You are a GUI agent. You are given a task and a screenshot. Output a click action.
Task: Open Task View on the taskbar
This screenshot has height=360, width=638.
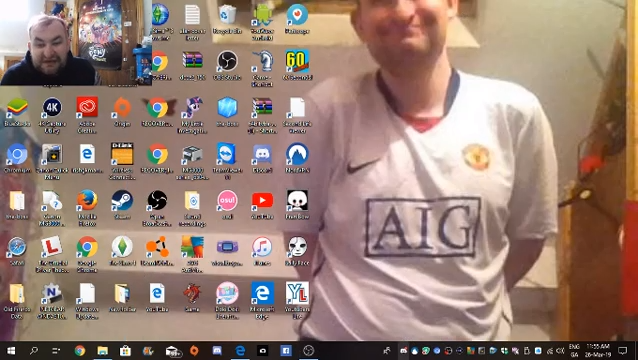tap(56, 351)
